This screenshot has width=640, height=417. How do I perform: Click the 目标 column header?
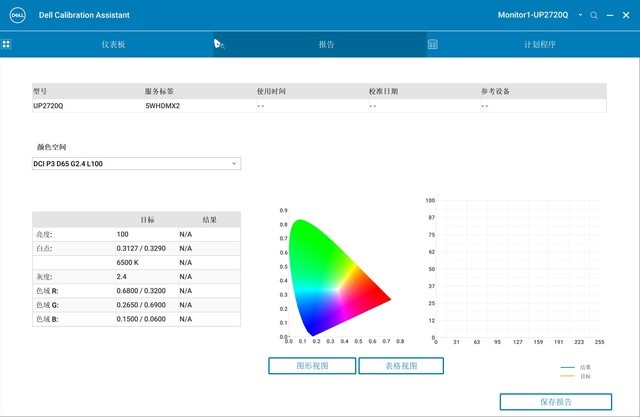click(147, 220)
